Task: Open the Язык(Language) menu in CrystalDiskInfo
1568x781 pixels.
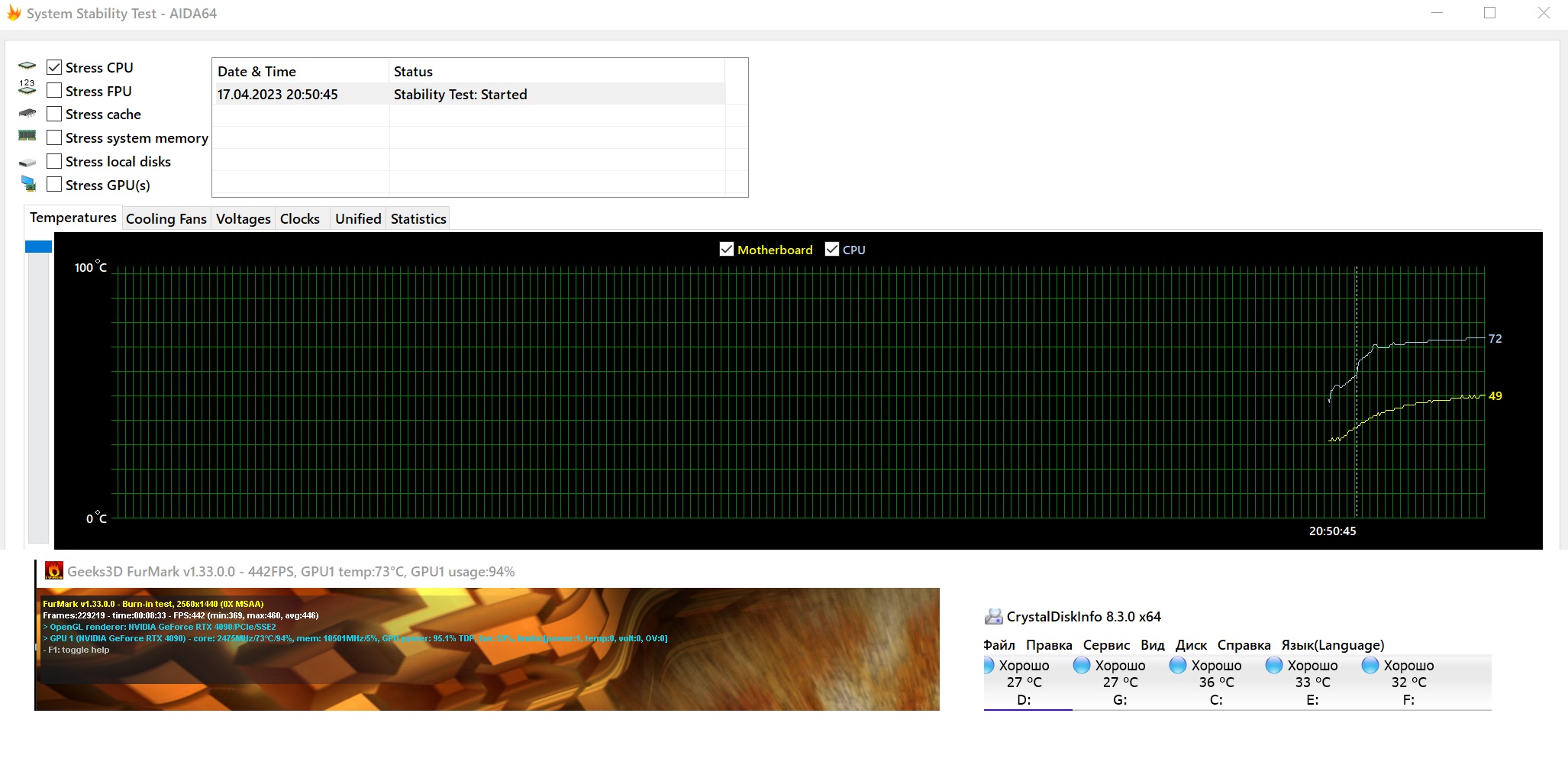Action: (x=1333, y=645)
